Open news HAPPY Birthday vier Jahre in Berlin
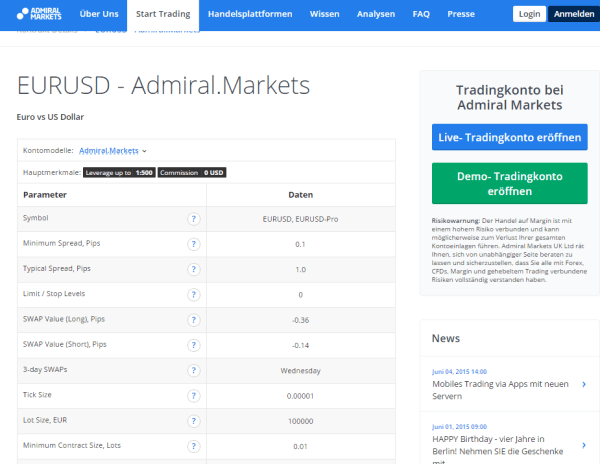Viewport: 600px width, 464px height. 497,448
